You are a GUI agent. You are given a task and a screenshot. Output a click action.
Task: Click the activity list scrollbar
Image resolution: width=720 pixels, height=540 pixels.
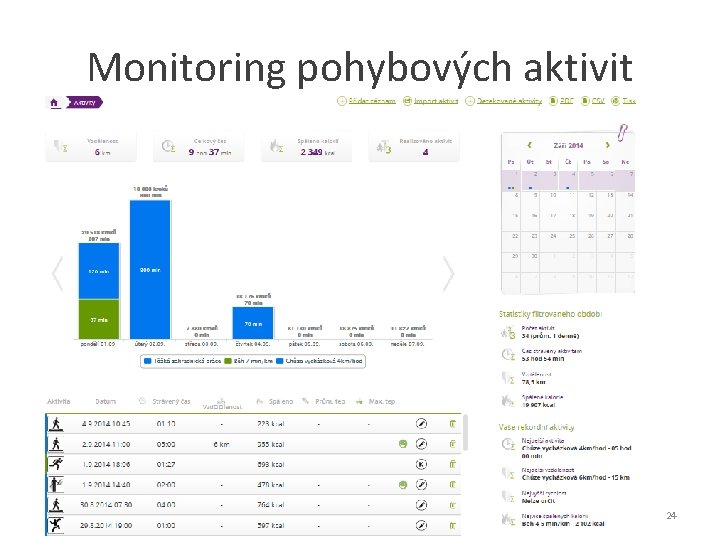(x=465, y=433)
